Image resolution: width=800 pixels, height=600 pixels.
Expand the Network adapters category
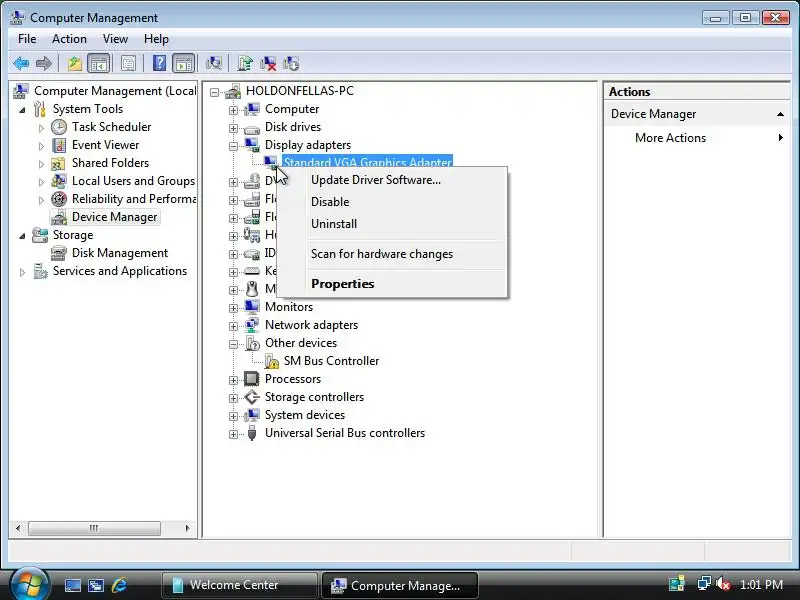233,326
